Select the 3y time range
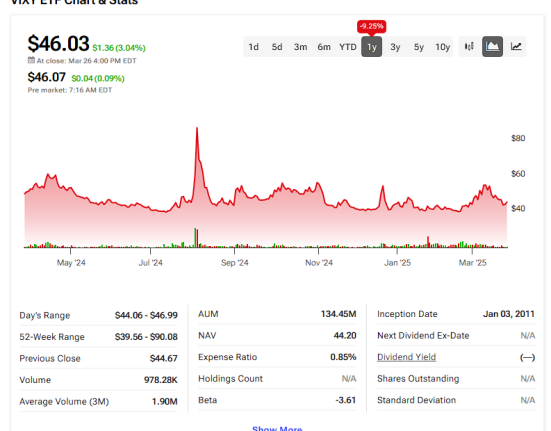The width and height of the screenshot is (551, 431). [x=395, y=47]
